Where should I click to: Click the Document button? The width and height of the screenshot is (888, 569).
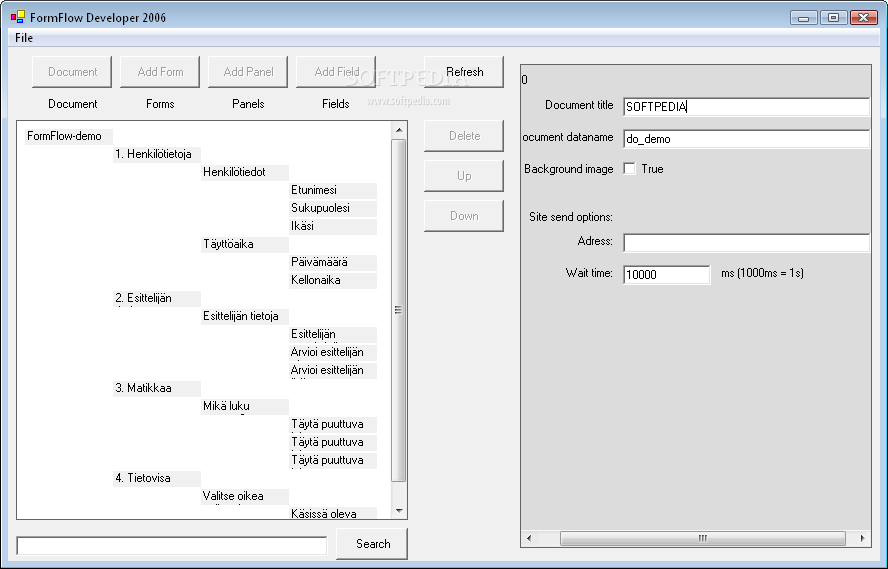[x=72, y=72]
